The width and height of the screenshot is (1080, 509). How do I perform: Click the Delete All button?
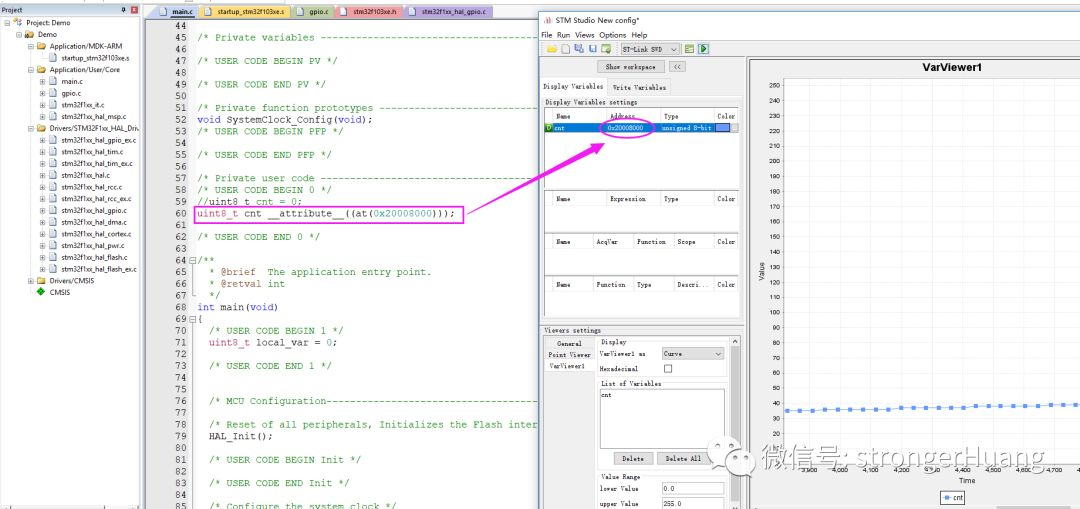[682, 458]
